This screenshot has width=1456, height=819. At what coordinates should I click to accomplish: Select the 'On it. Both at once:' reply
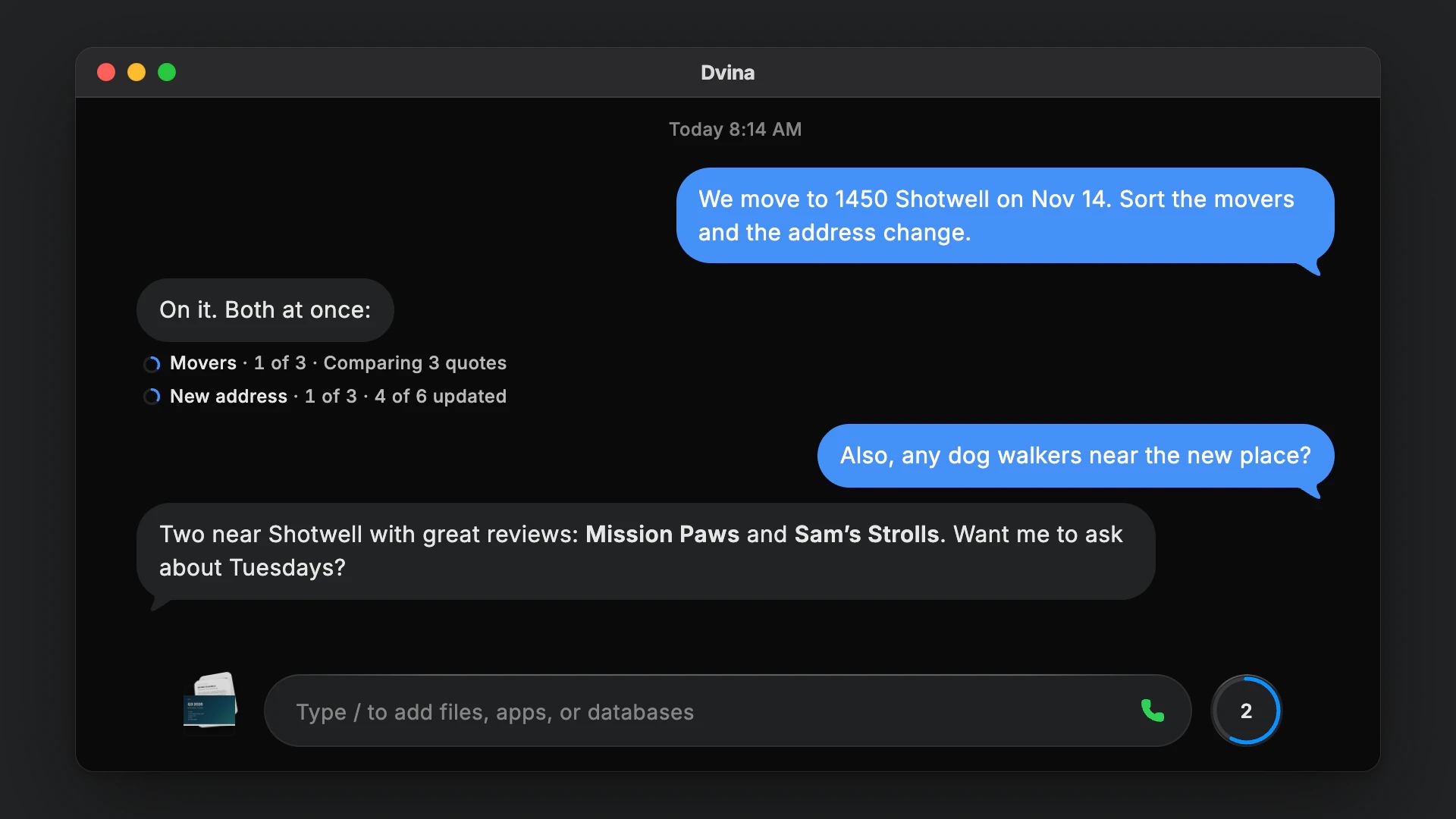tap(265, 310)
